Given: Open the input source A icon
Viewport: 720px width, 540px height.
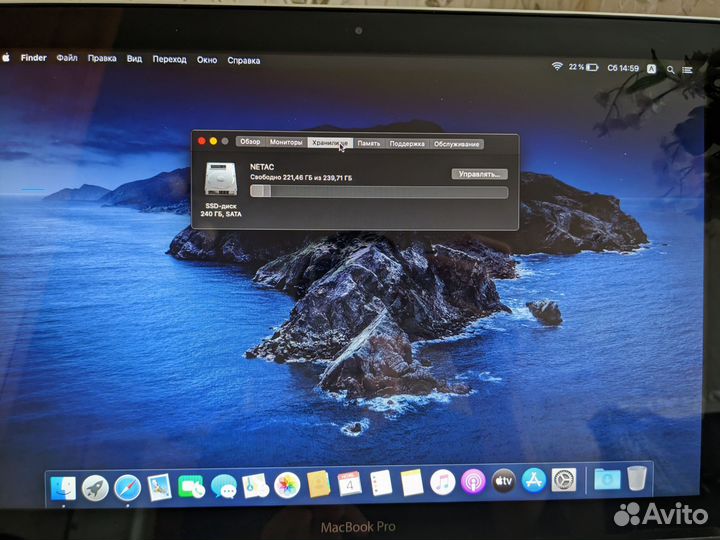Looking at the screenshot, I should coord(651,69).
